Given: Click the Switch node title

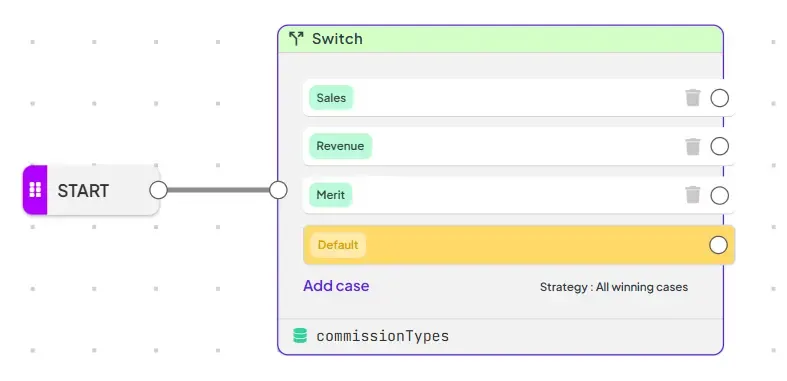Looking at the screenshot, I should pos(337,39).
